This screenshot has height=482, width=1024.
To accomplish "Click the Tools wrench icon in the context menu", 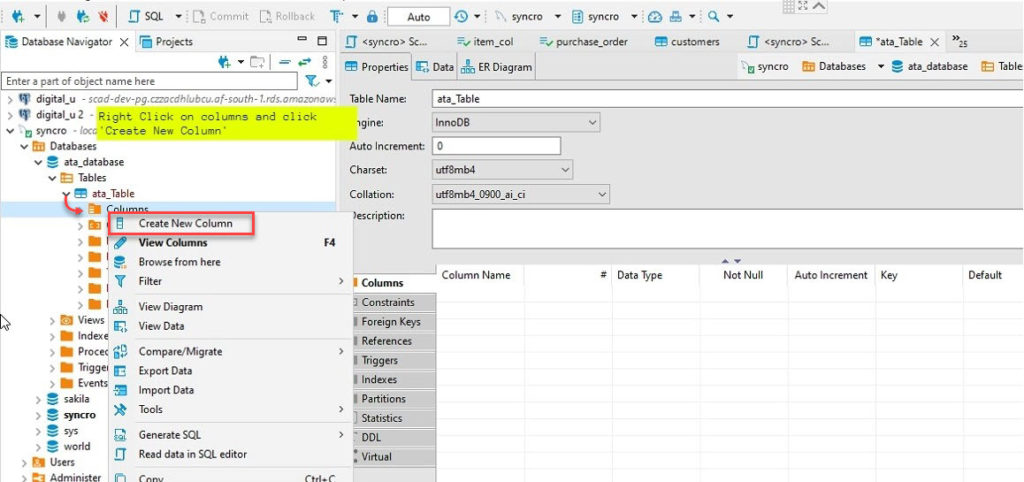I will (120, 410).
